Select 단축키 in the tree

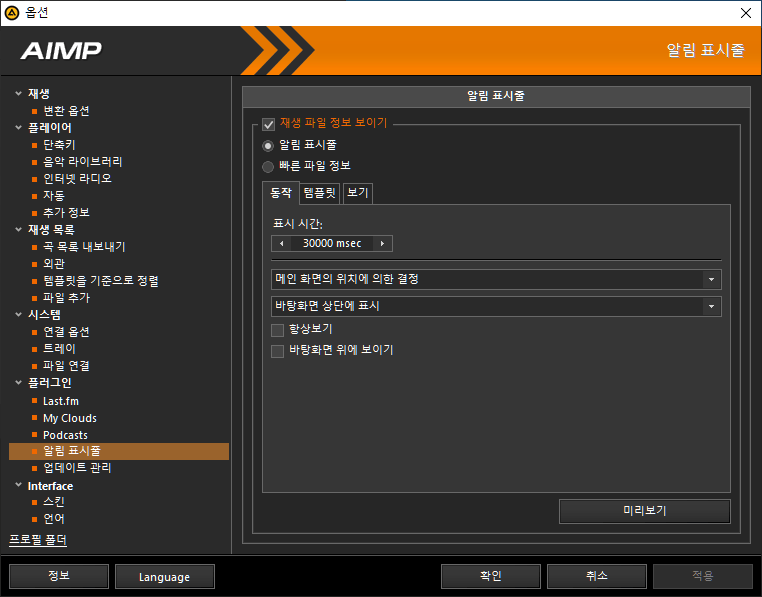[59, 145]
